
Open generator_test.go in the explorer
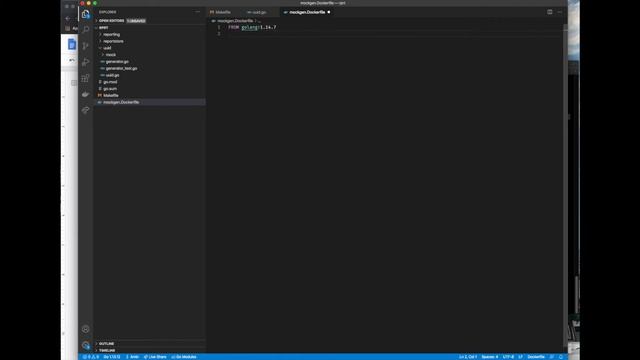point(121,69)
